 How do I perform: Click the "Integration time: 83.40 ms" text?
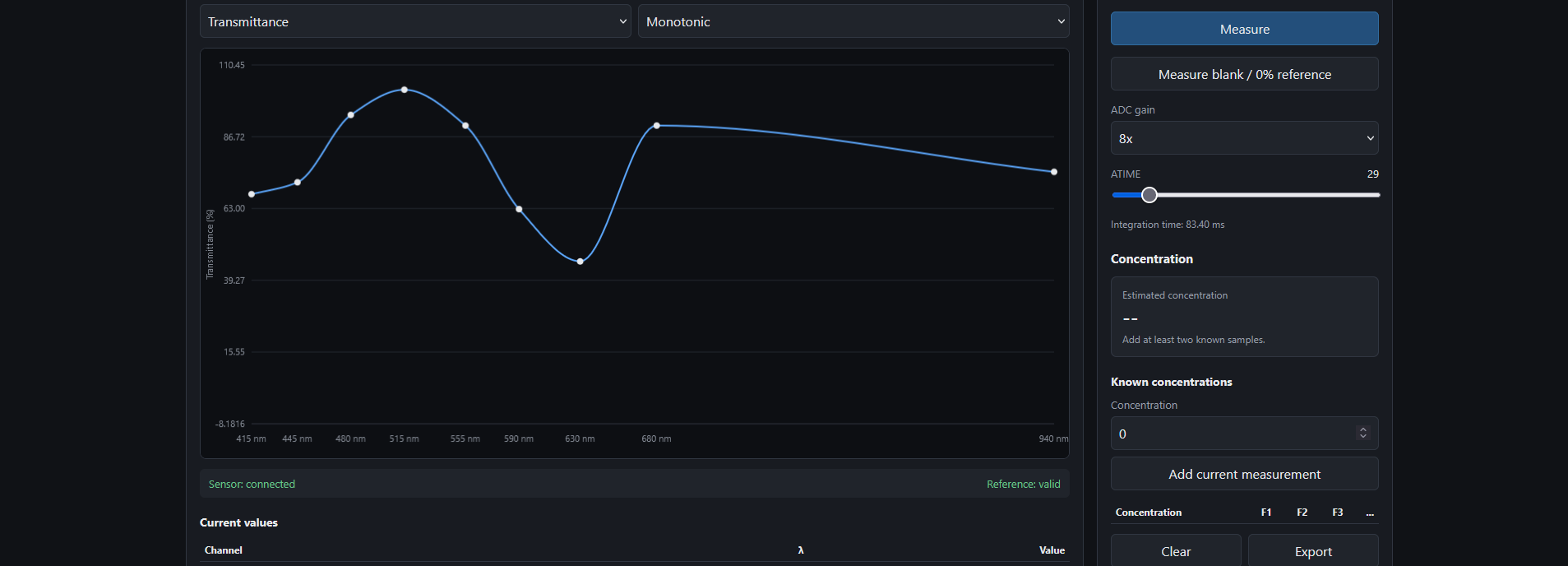tap(1168, 225)
